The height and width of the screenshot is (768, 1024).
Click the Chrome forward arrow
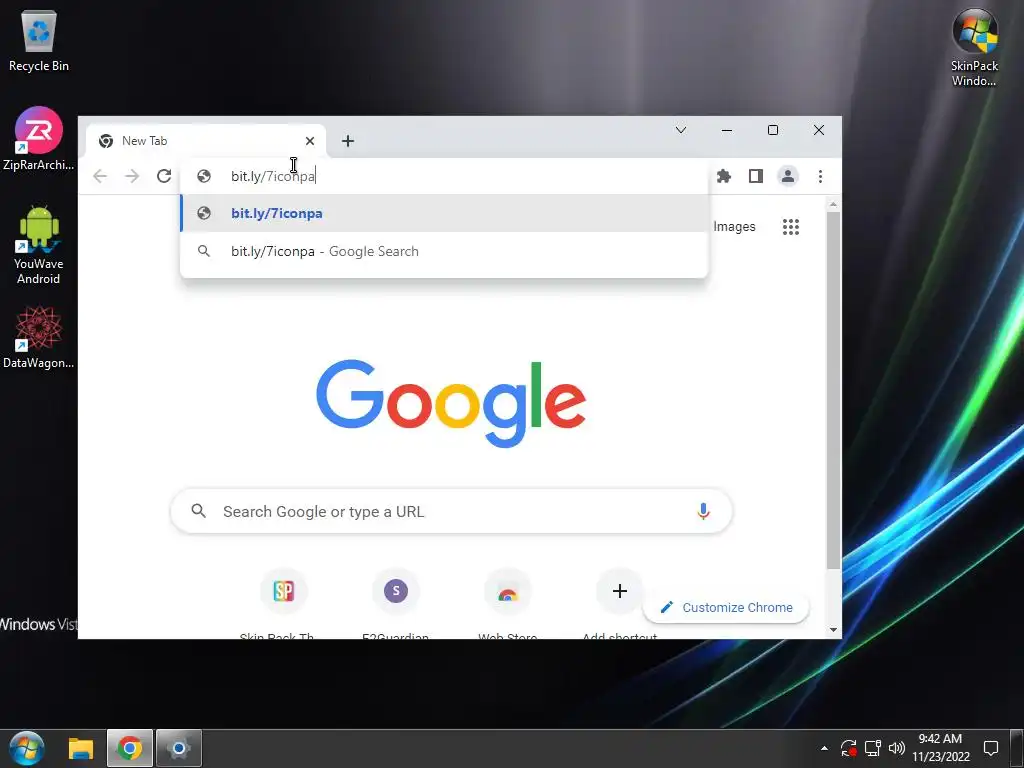[x=132, y=176]
